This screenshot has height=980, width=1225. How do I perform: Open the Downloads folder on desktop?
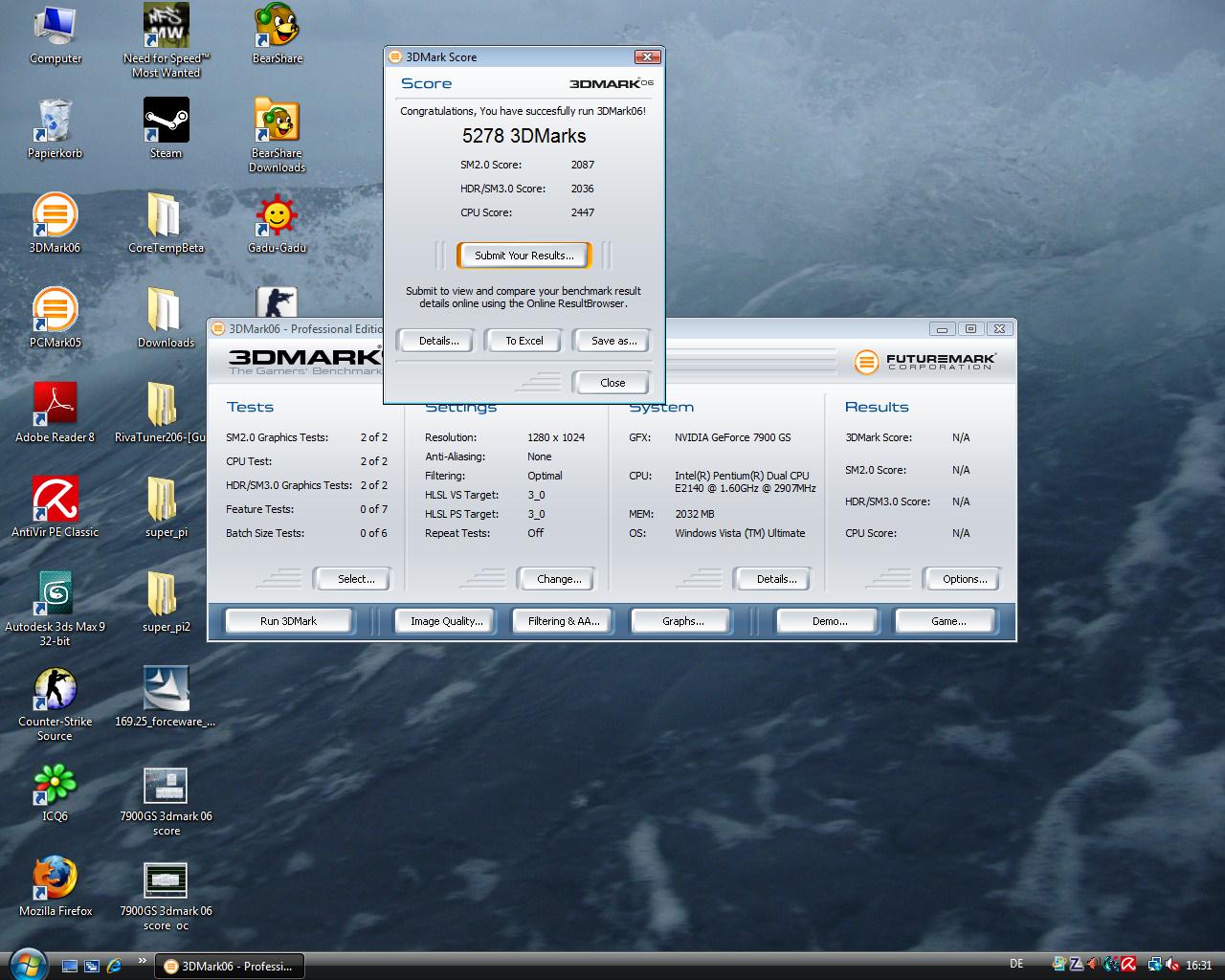pos(166,319)
